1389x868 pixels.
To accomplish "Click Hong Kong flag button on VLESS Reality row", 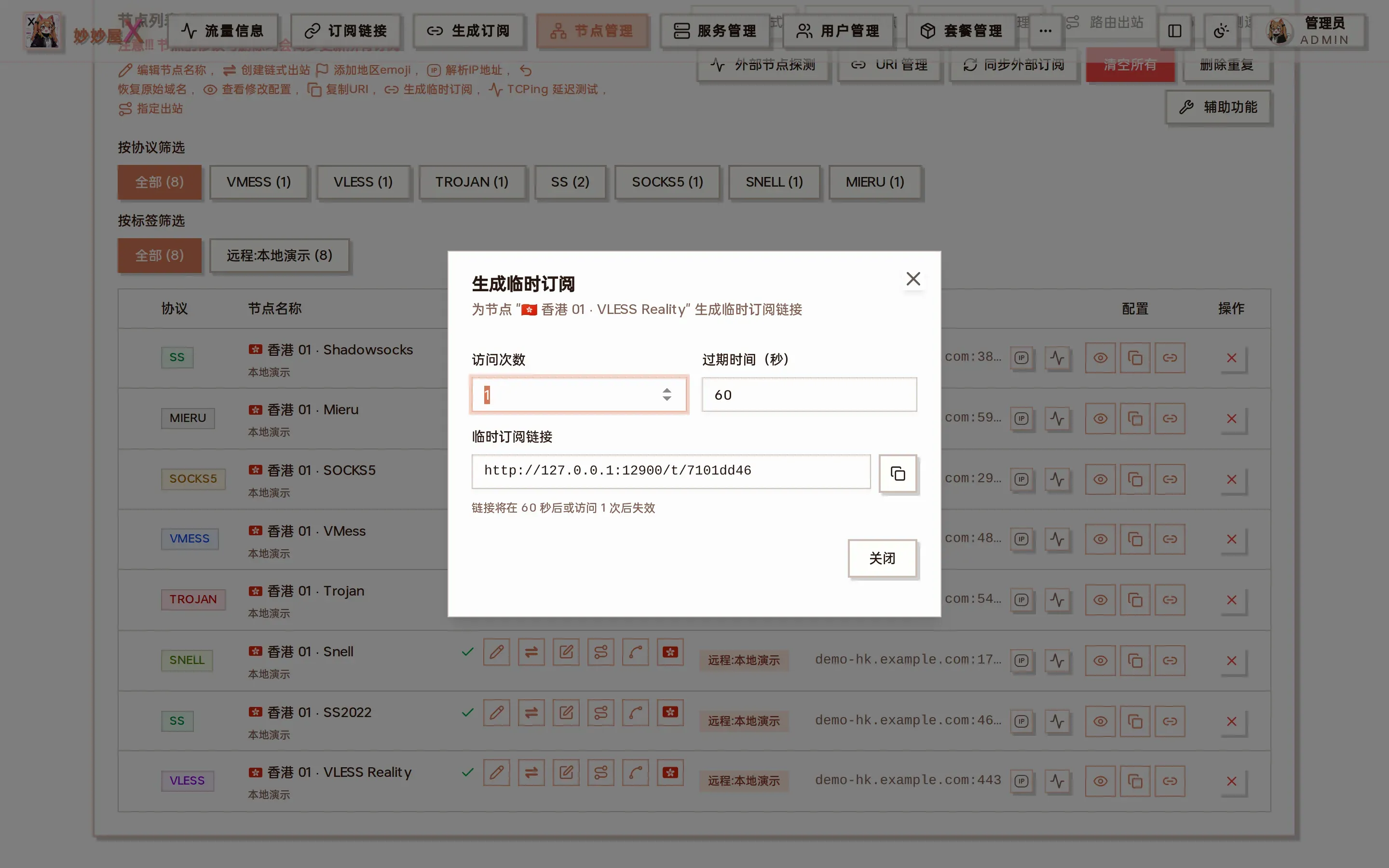I will tap(670, 773).
